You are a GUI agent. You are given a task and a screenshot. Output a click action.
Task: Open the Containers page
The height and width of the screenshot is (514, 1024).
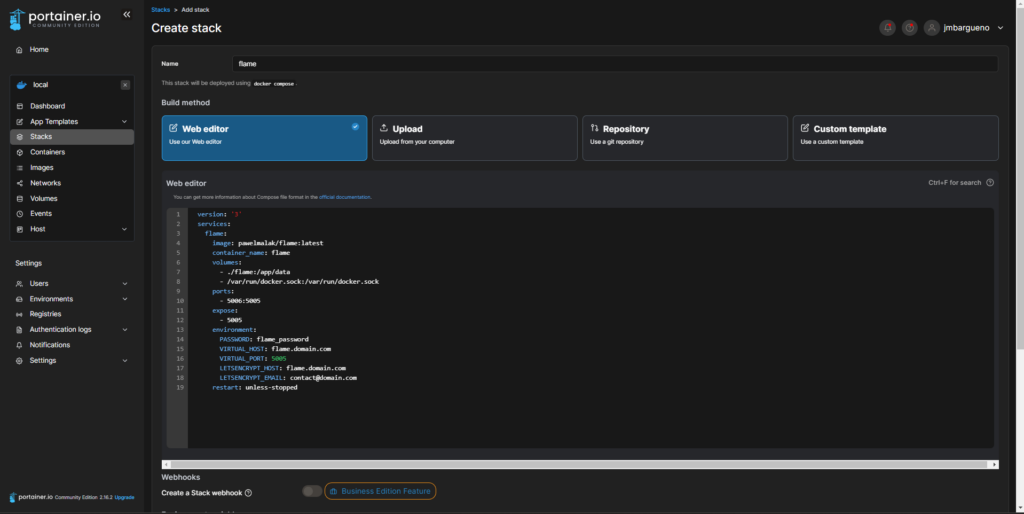(47, 152)
